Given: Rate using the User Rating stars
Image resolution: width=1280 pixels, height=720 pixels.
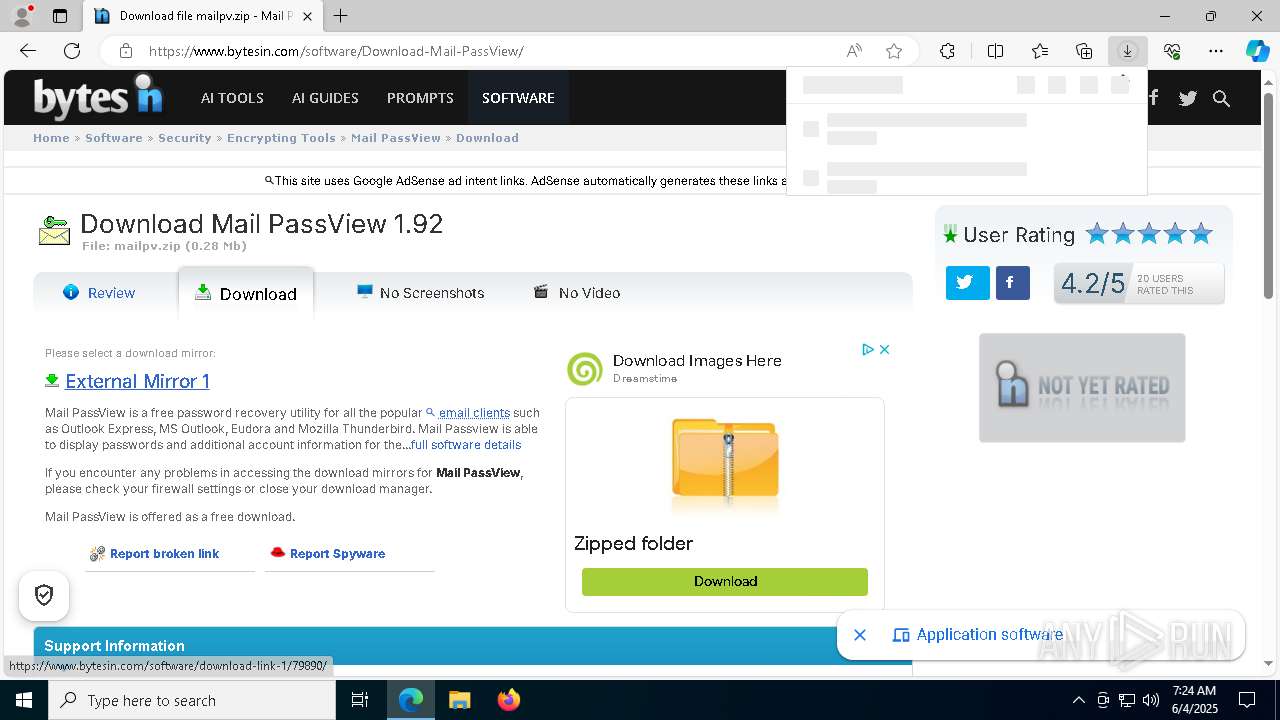Looking at the screenshot, I should pyautogui.click(x=1149, y=234).
